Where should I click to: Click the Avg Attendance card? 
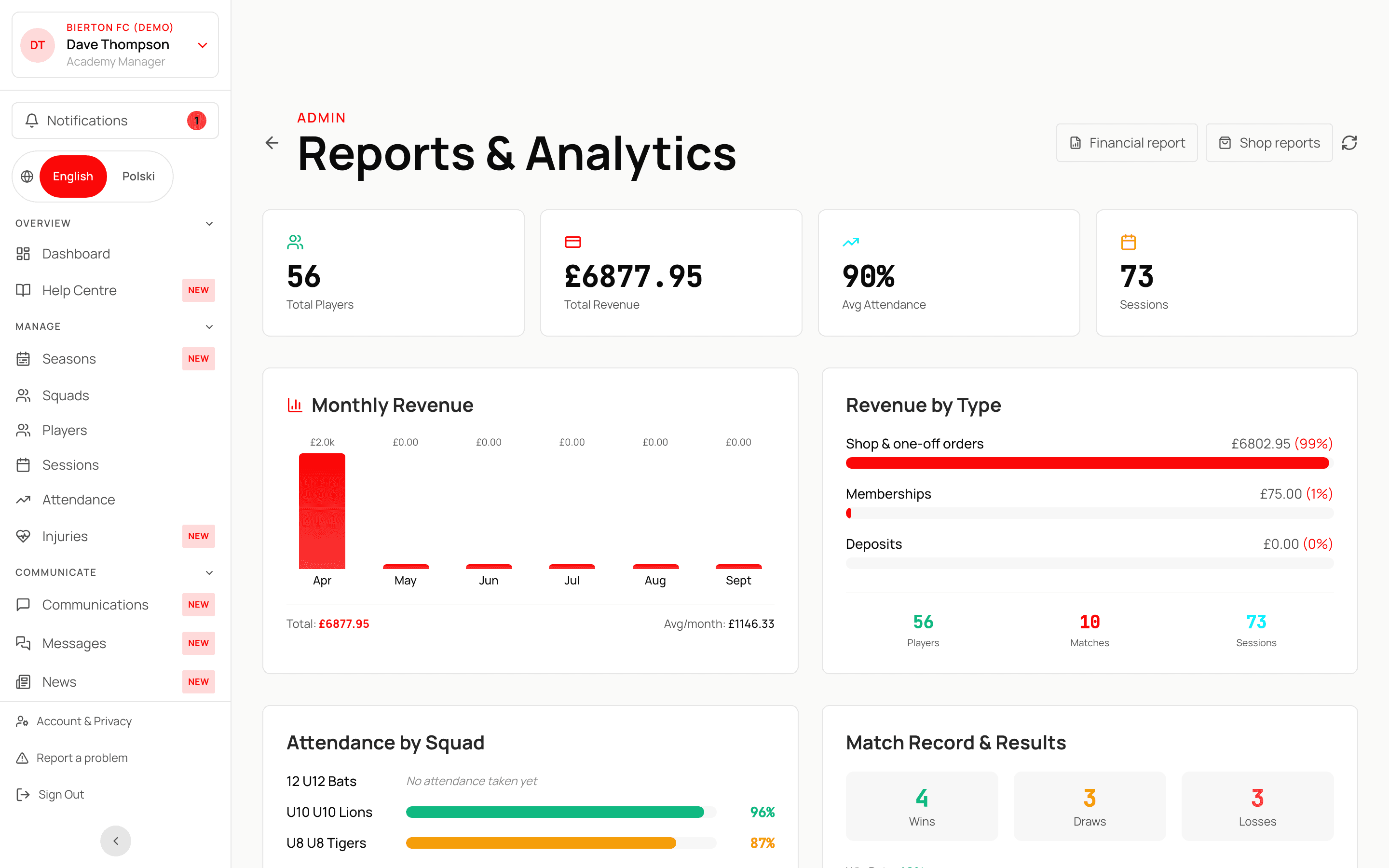pyautogui.click(x=949, y=273)
